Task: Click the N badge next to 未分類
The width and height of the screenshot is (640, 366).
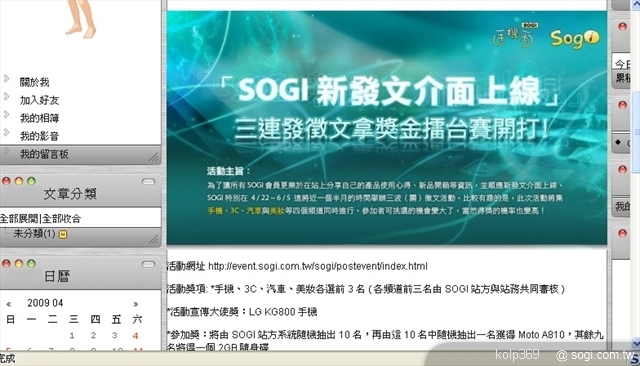Action: click(x=63, y=234)
